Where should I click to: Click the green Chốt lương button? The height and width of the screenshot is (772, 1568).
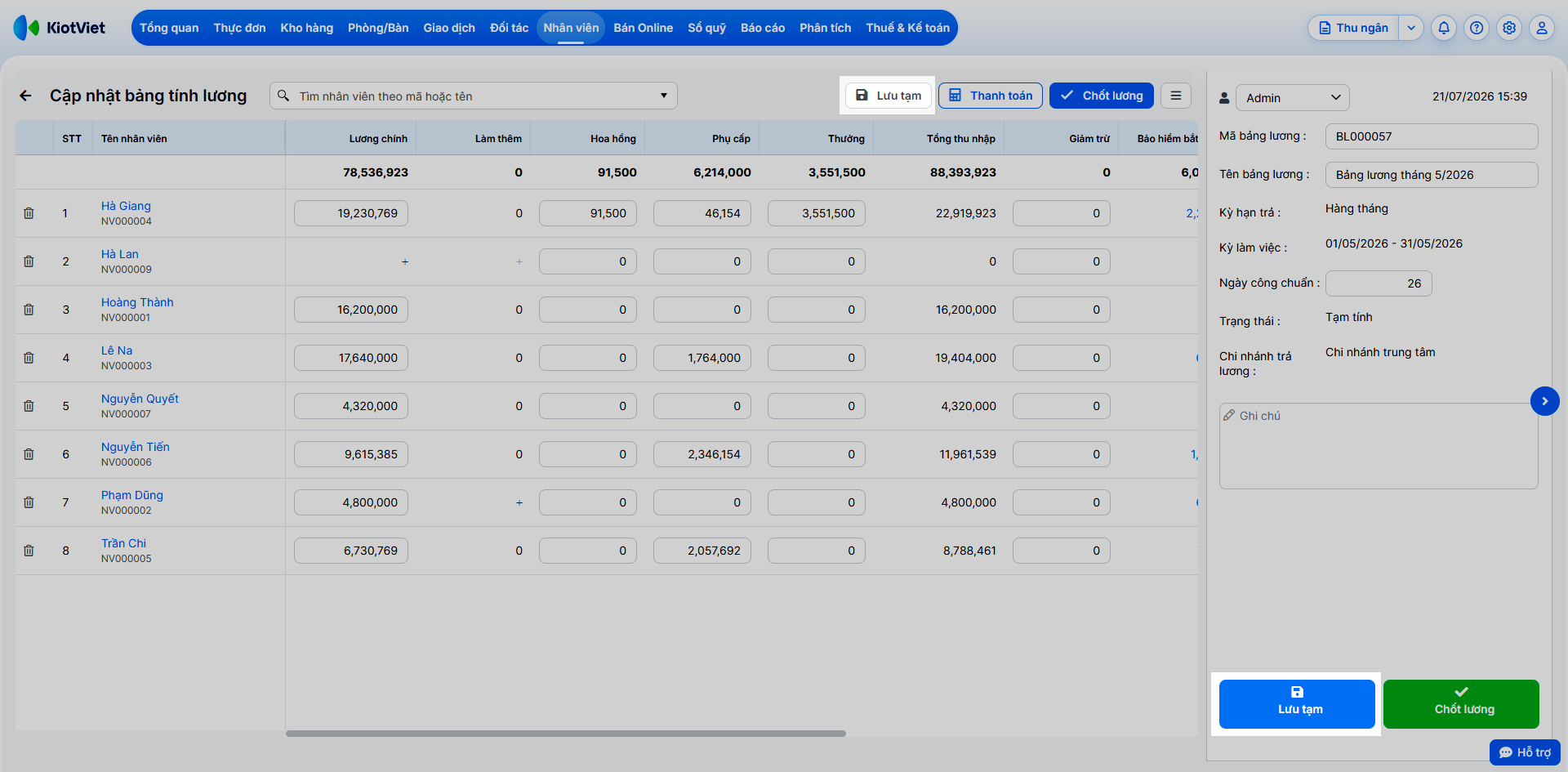(x=1461, y=704)
